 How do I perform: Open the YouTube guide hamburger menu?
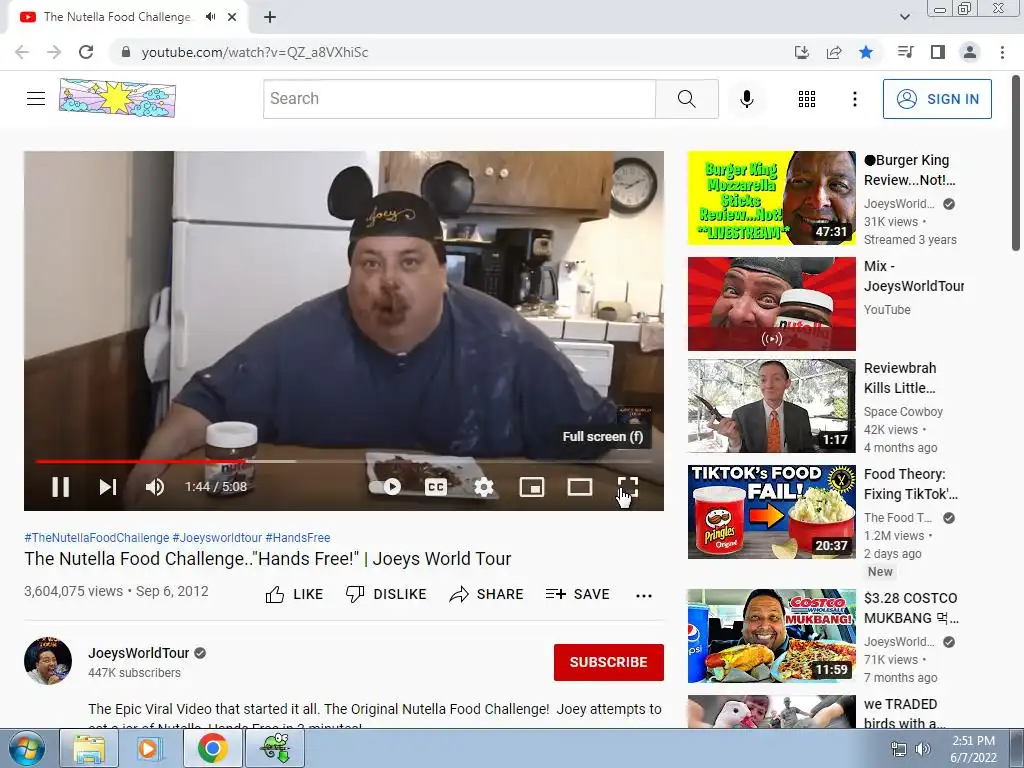[36, 99]
